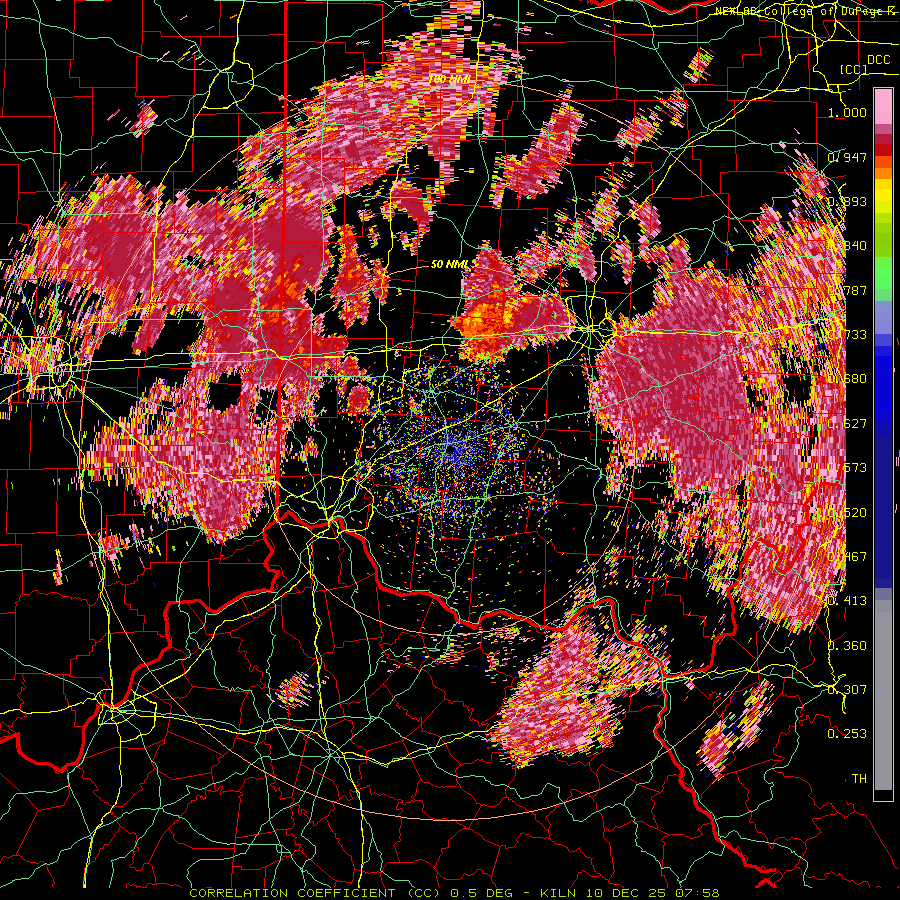Click the 100 NMI range ring label
This screenshot has width=900, height=900.
[x=450, y=78]
